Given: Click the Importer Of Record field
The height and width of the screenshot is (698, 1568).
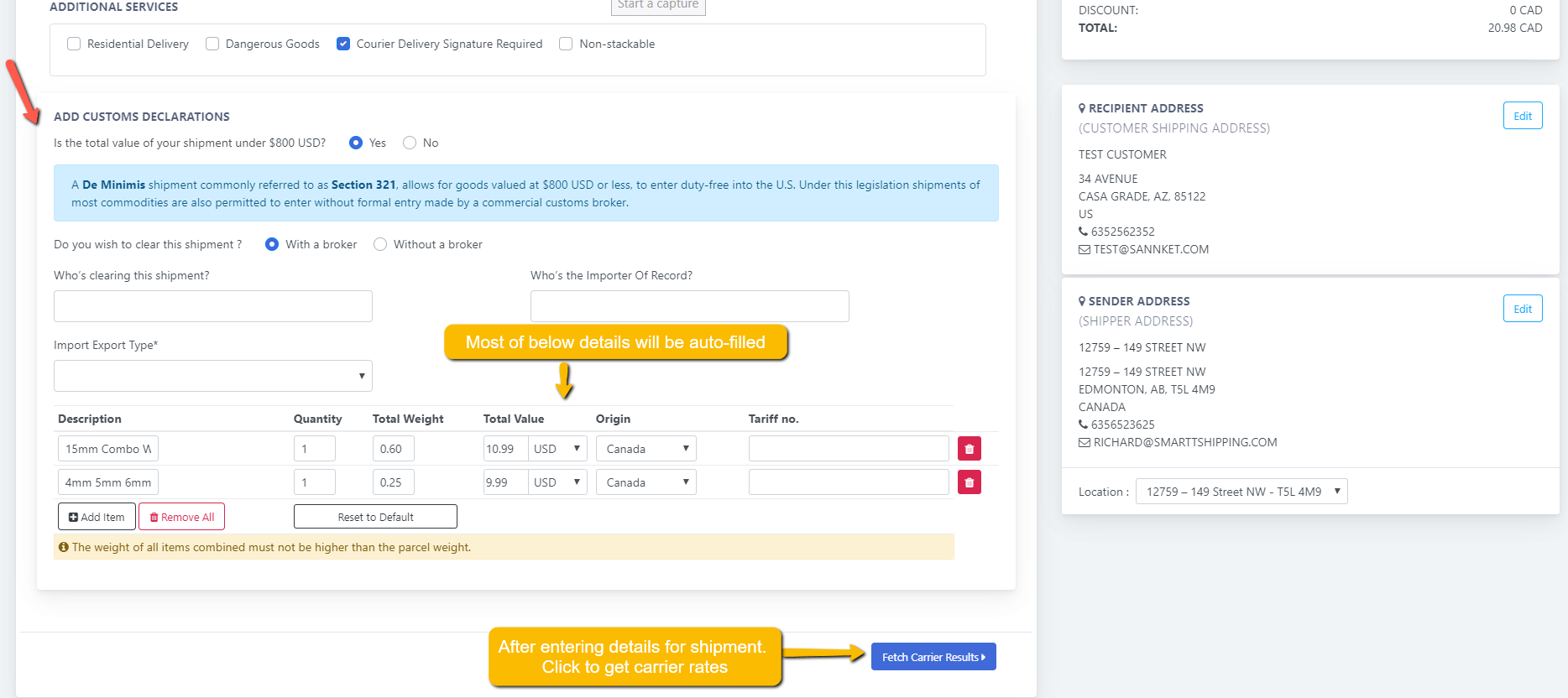Looking at the screenshot, I should click(689, 306).
